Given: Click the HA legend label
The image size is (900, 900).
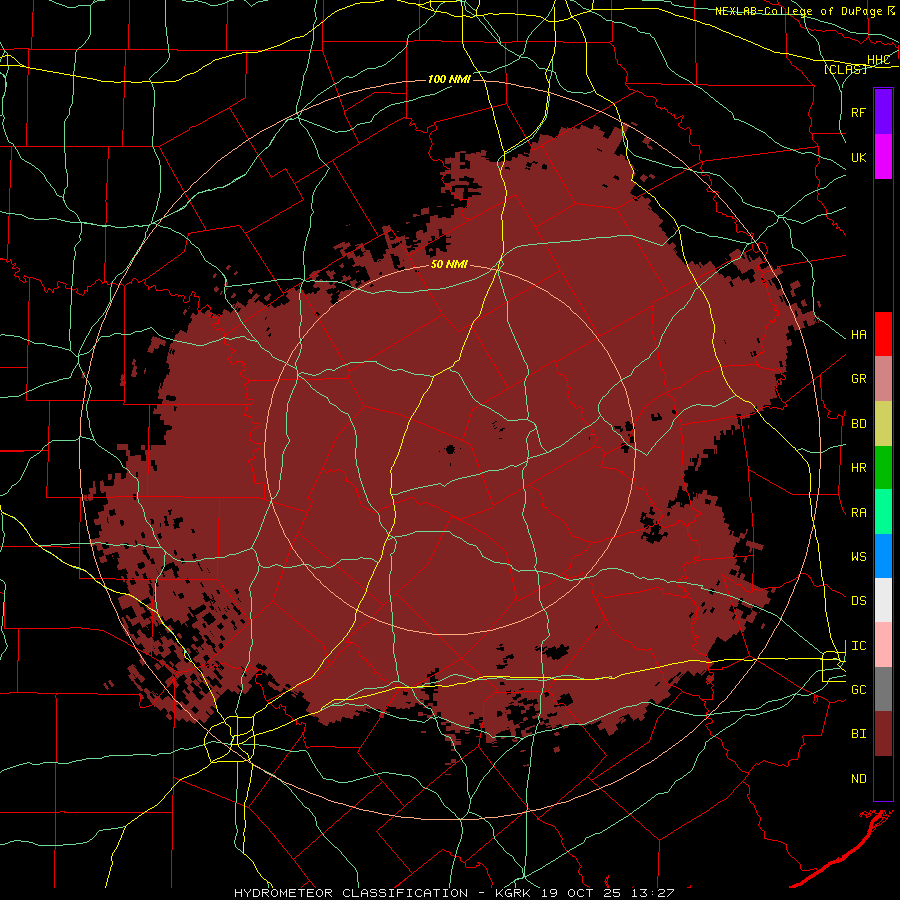Looking at the screenshot, I should coord(858,335).
